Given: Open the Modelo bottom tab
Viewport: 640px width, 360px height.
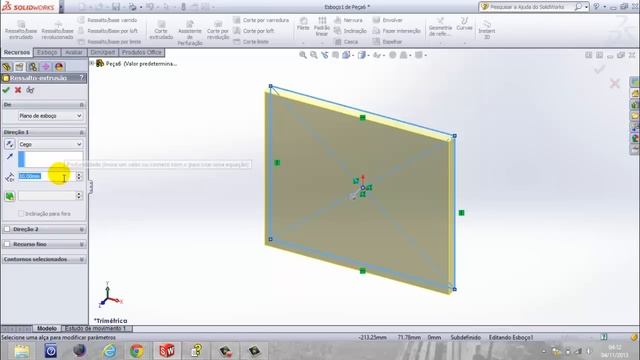Looking at the screenshot, I should coord(47,328).
